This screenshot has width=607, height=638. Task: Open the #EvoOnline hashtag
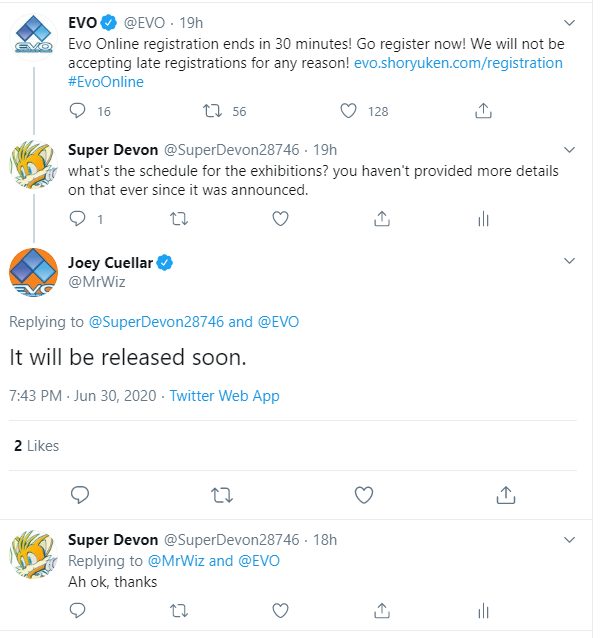pyautogui.click(x=106, y=82)
